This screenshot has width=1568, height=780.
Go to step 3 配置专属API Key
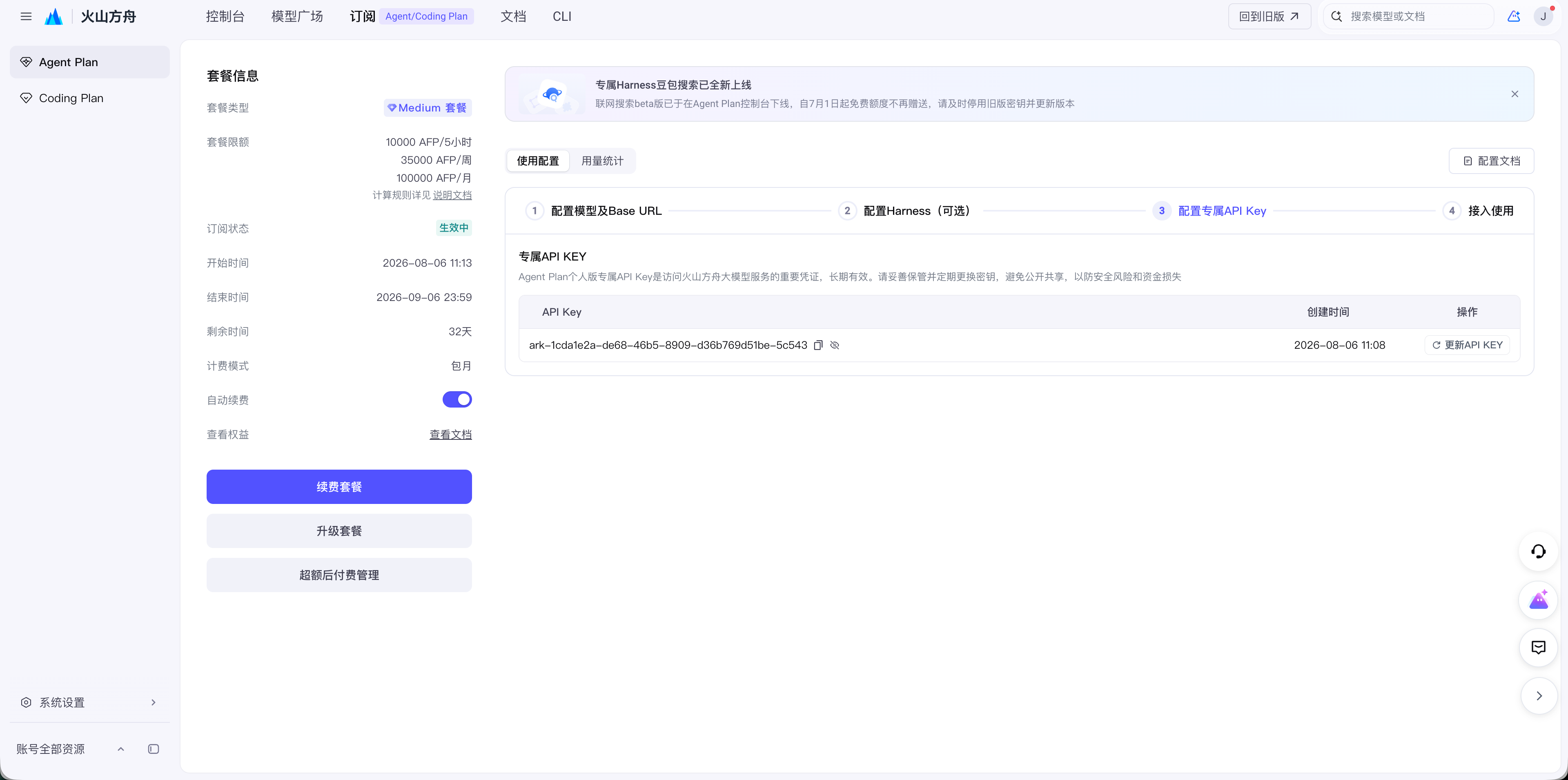[x=1209, y=211]
